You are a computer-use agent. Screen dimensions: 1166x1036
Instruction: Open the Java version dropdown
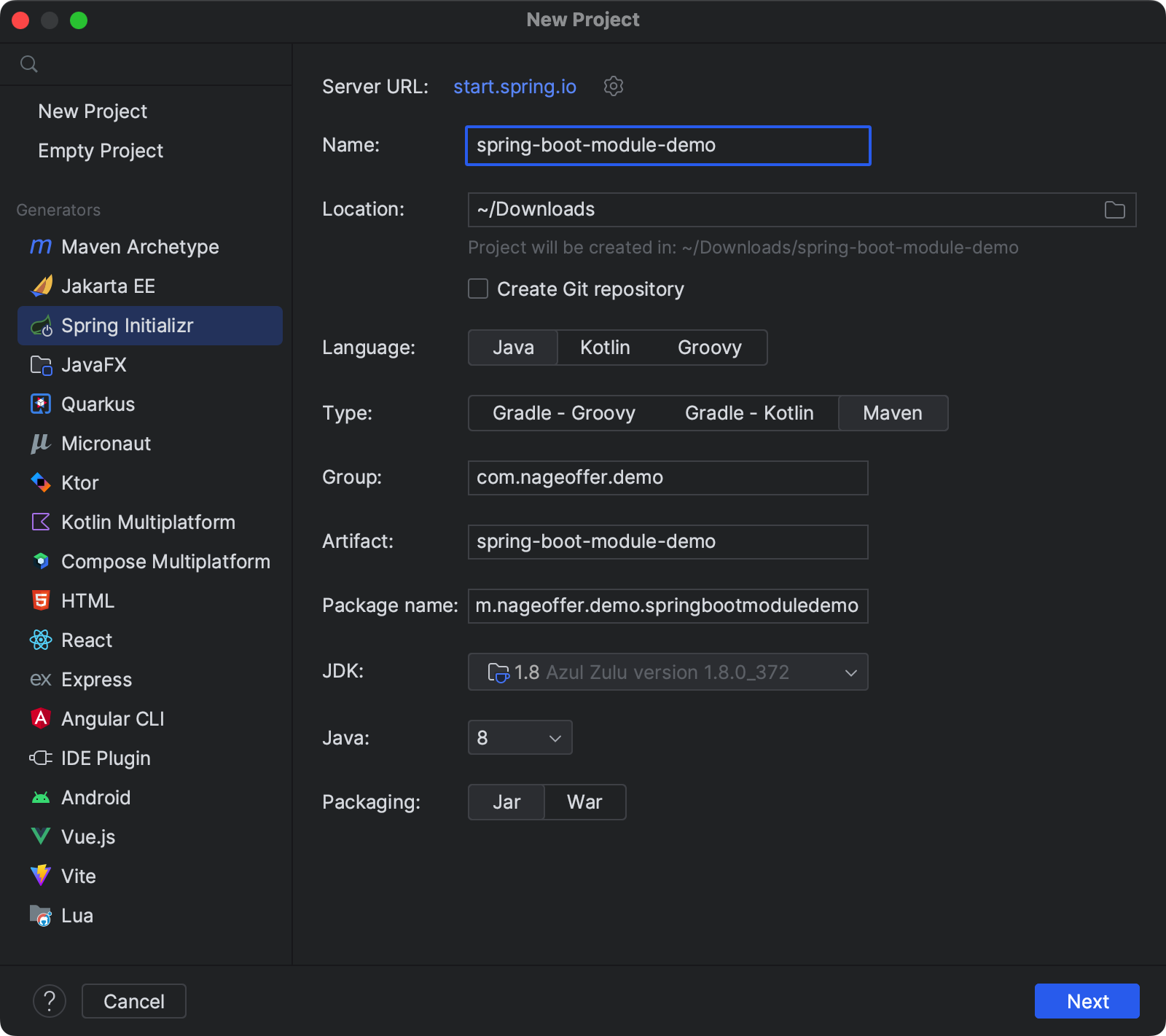pos(520,738)
